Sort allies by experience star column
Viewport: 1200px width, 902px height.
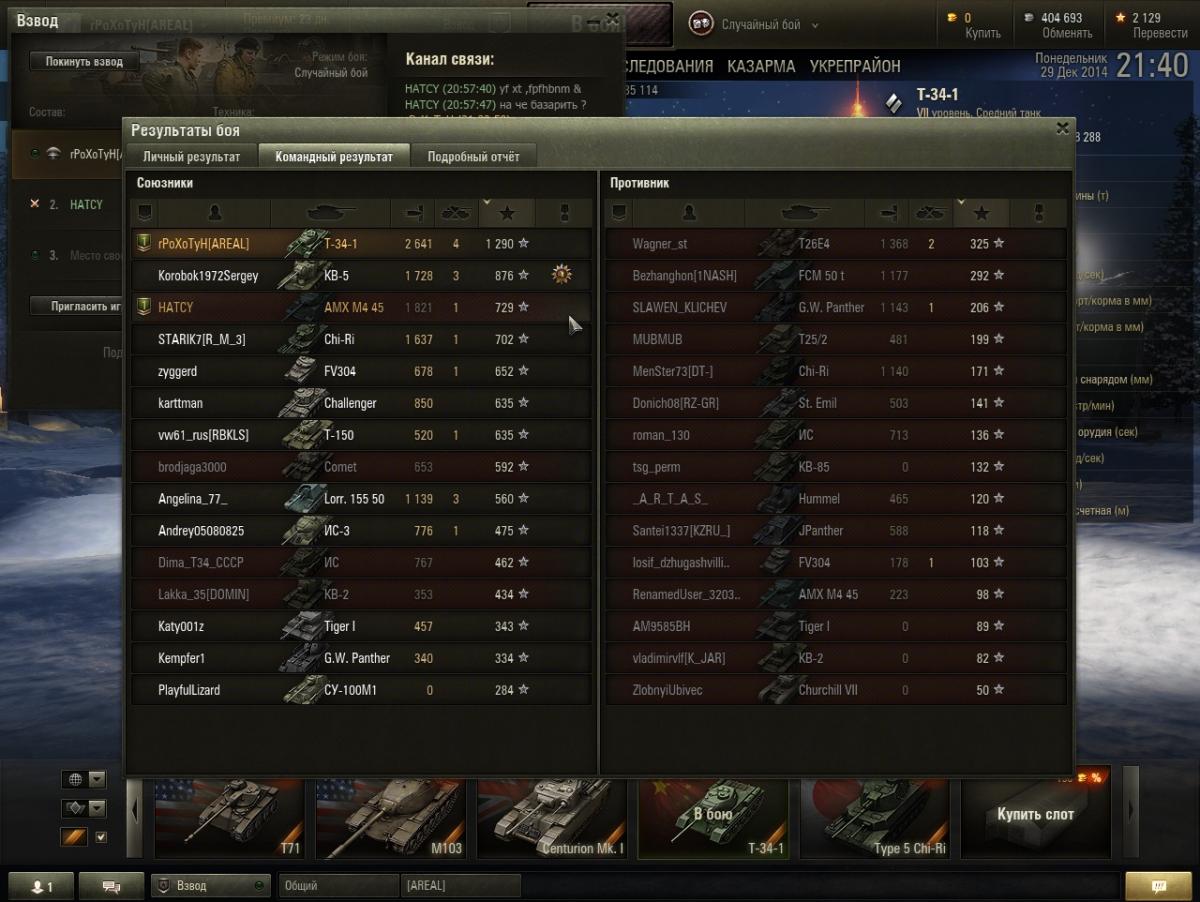coord(506,212)
